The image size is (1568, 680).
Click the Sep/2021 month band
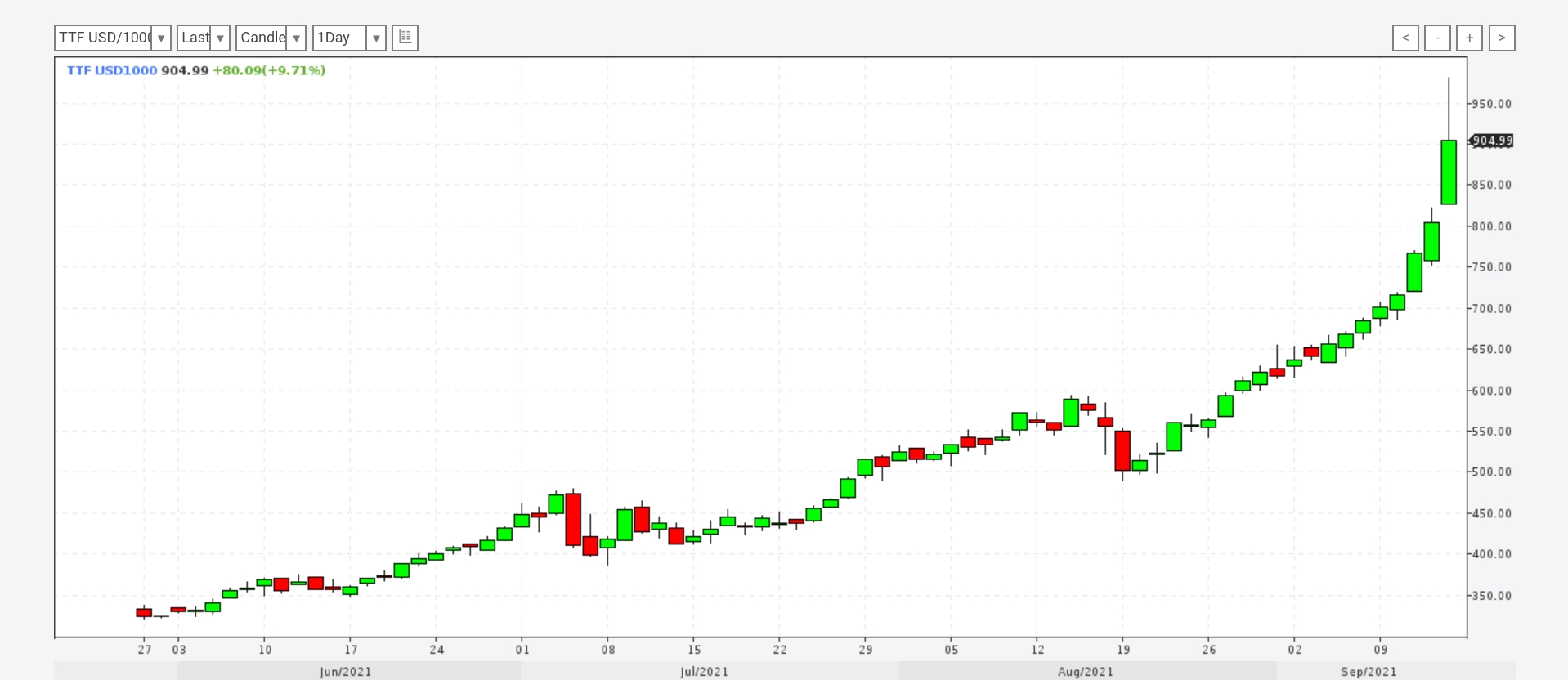pos(1396,671)
